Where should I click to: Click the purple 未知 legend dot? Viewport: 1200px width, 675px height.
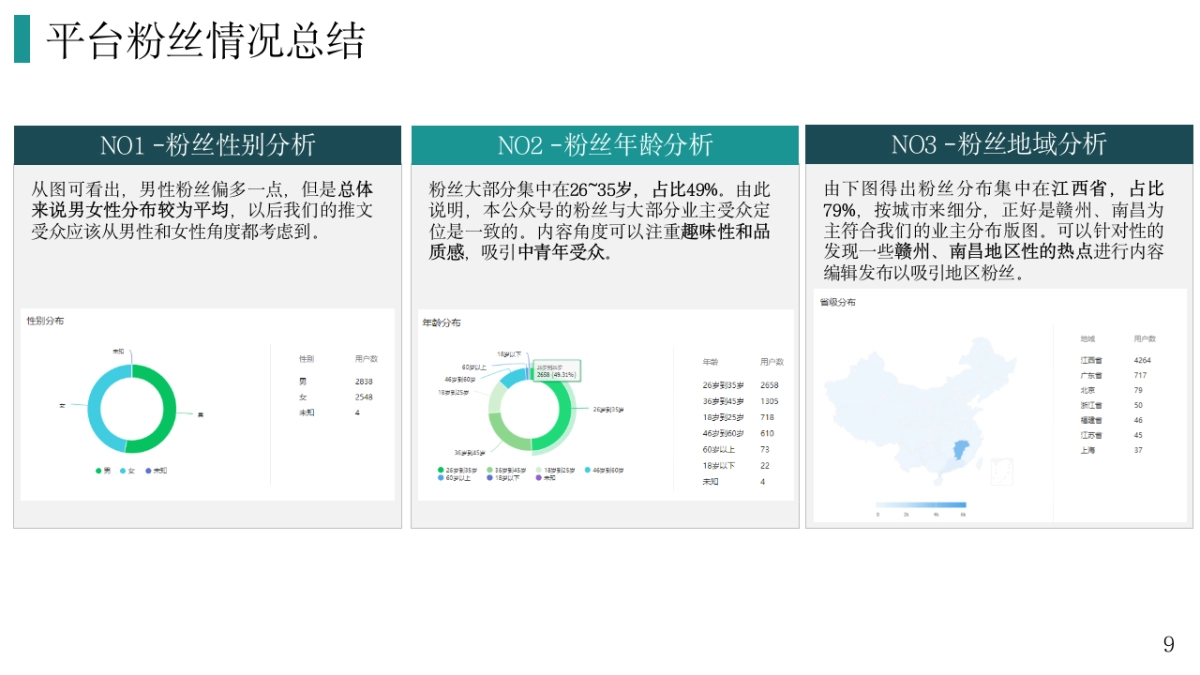point(148,471)
